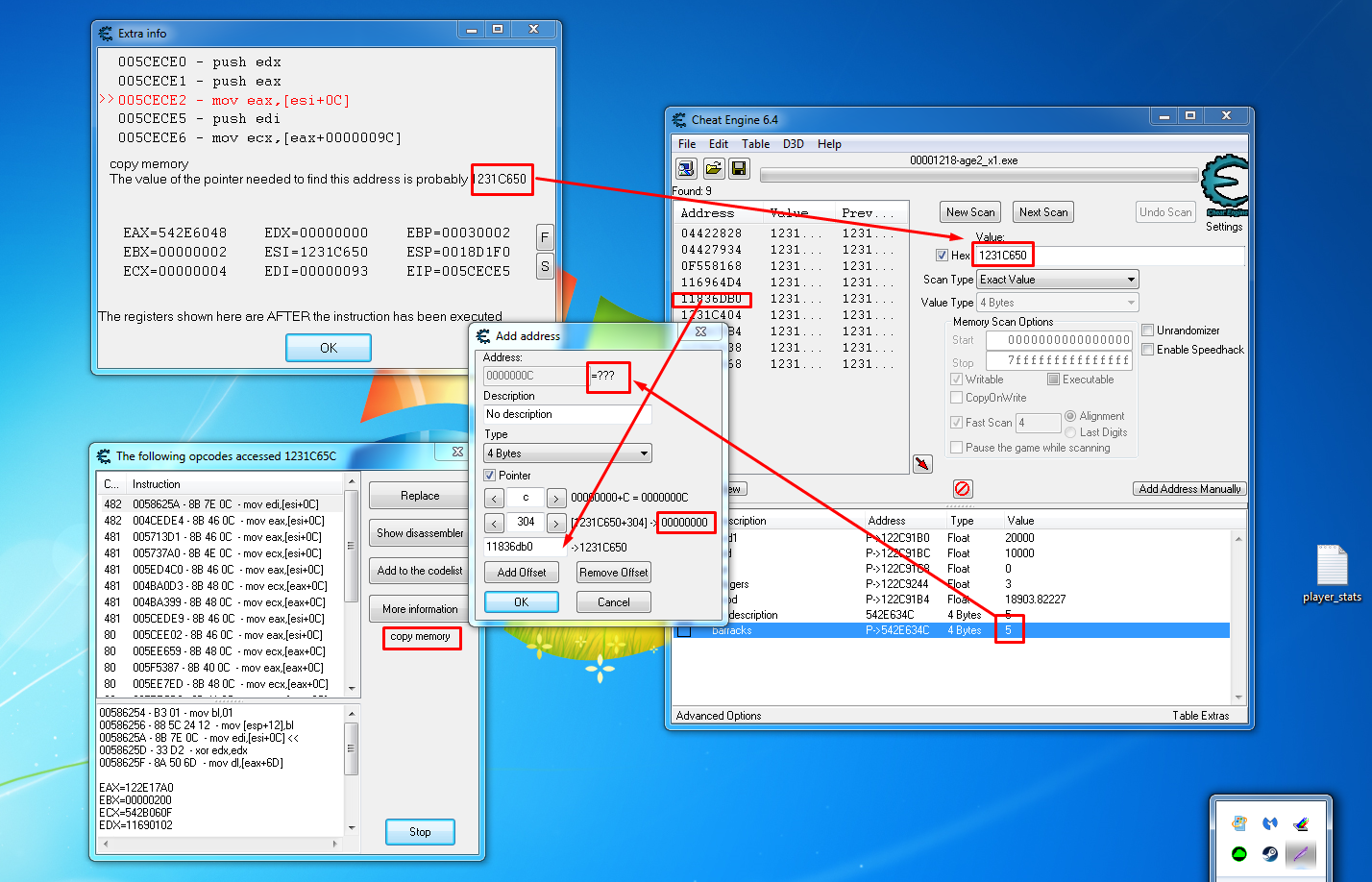Image resolution: width=1372 pixels, height=882 pixels.
Task: Click the Add Offset button
Action: click(521, 573)
